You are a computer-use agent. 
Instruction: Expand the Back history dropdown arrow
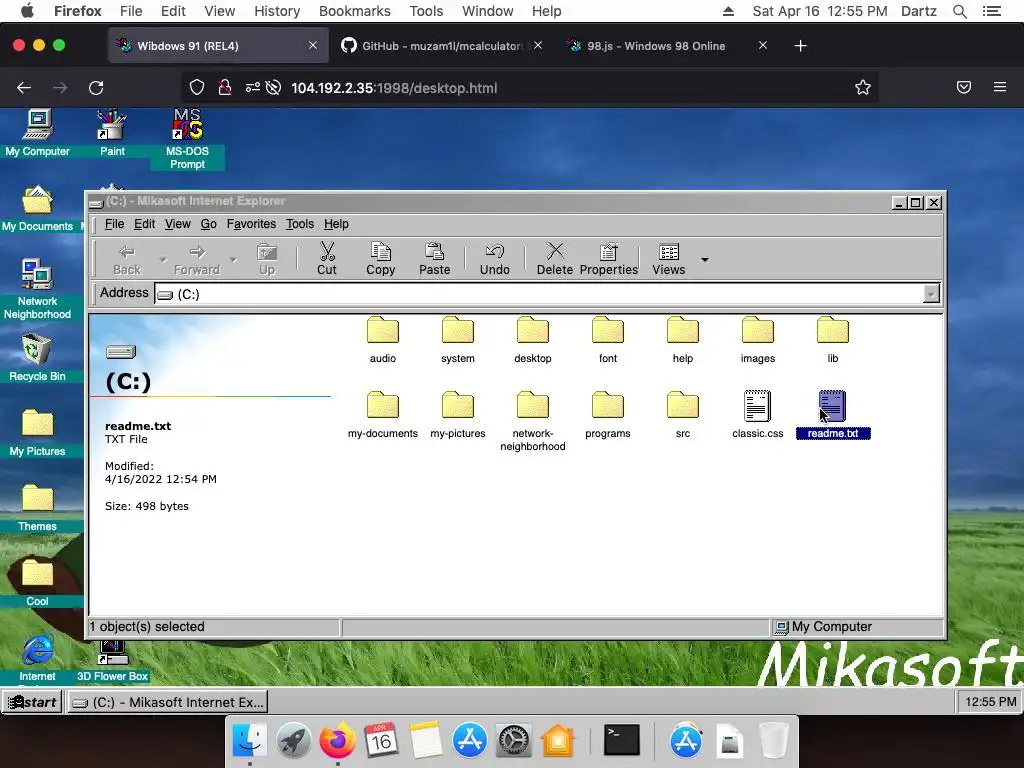tap(162, 259)
